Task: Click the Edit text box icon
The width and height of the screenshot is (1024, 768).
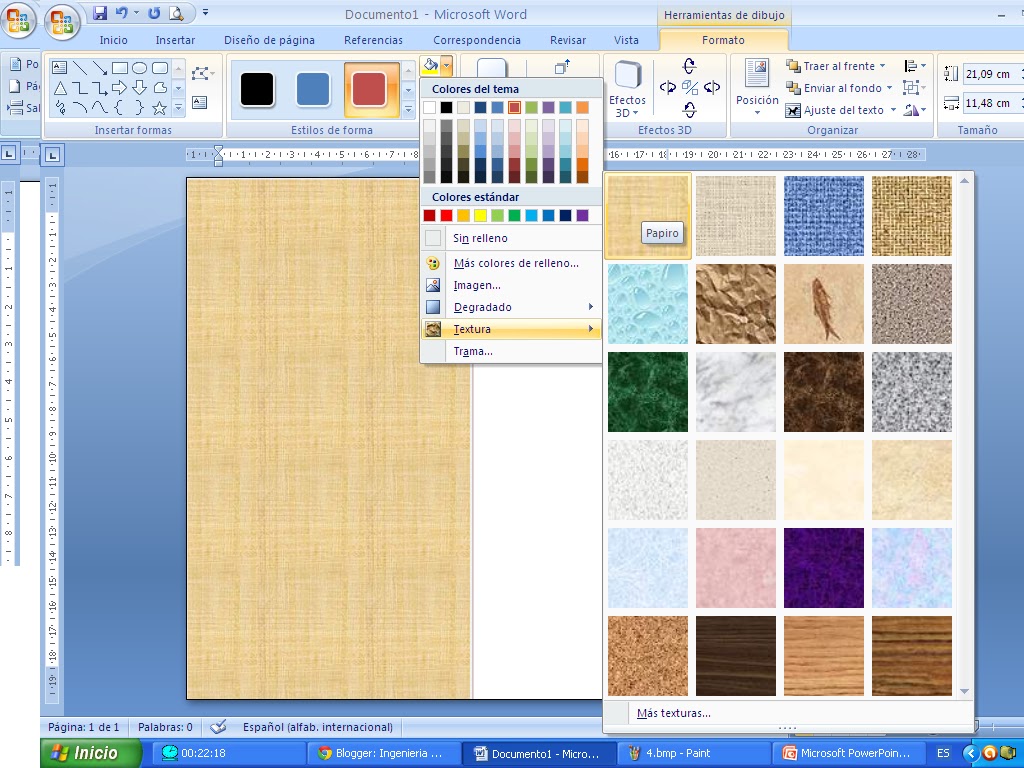Action: 200,103
